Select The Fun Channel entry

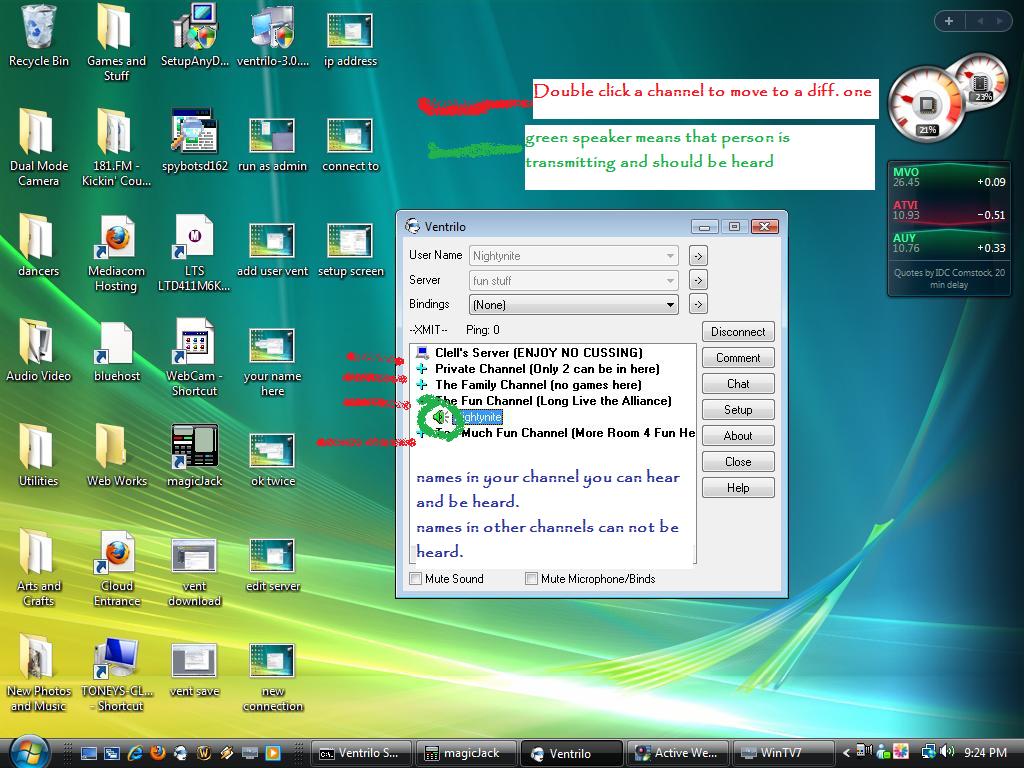tap(553, 401)
